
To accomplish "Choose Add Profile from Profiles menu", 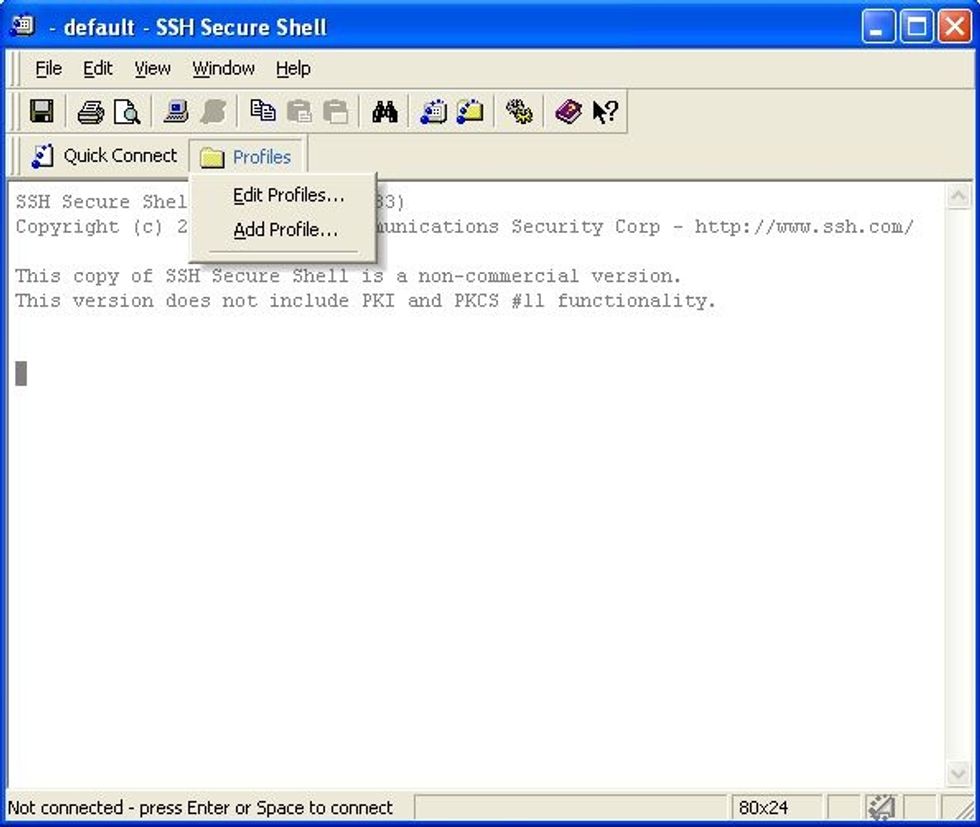I will click(285, 230).
